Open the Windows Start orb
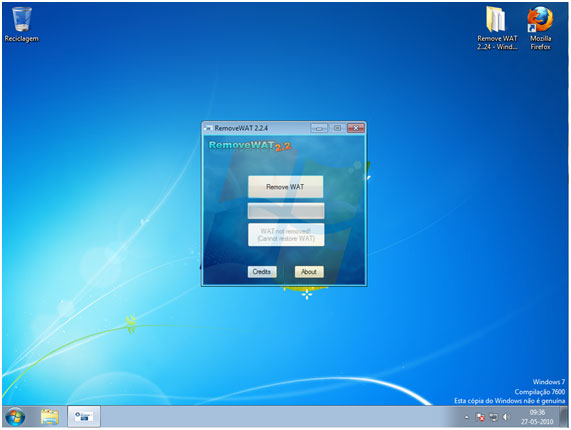Viewport: 571px width, 430px height. [x=15, y=417]
